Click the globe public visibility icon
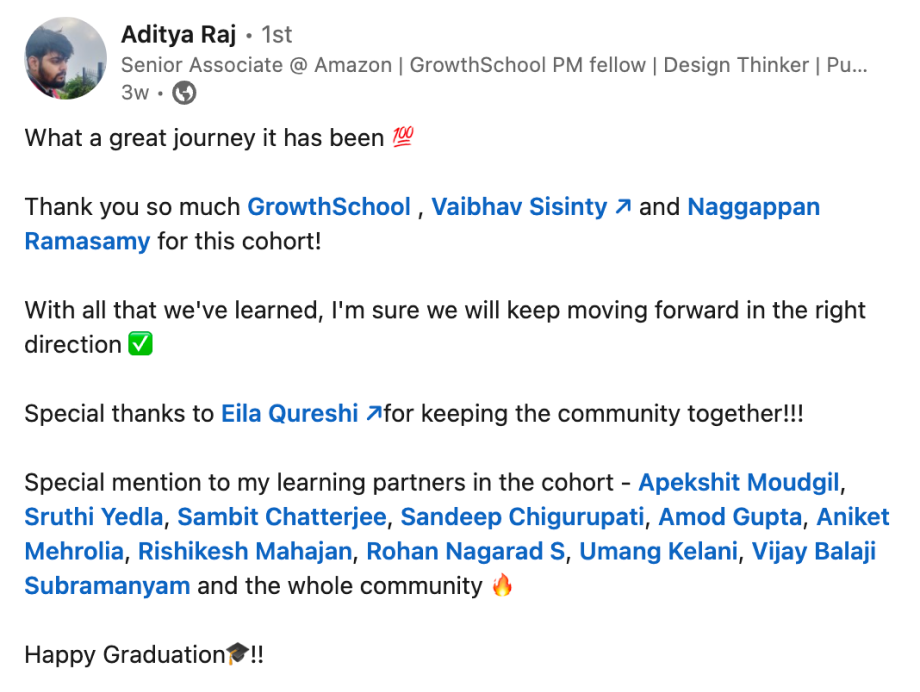Screen dimensions: 920x692 [184, 93]
